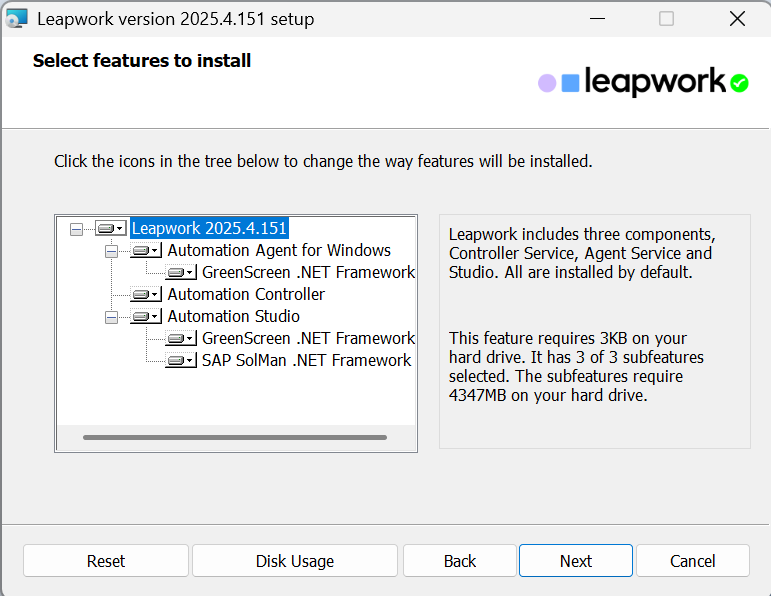
Task: Click drive icon beside Automation Agent for Windows
Action: click(145, 251)
